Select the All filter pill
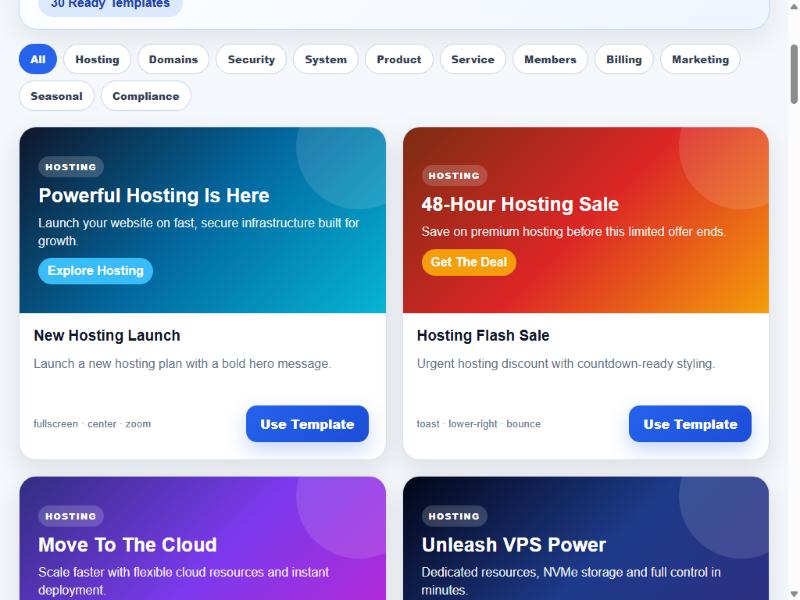The height and width of the screenshot is (600, 800). (x=38, y=59)
